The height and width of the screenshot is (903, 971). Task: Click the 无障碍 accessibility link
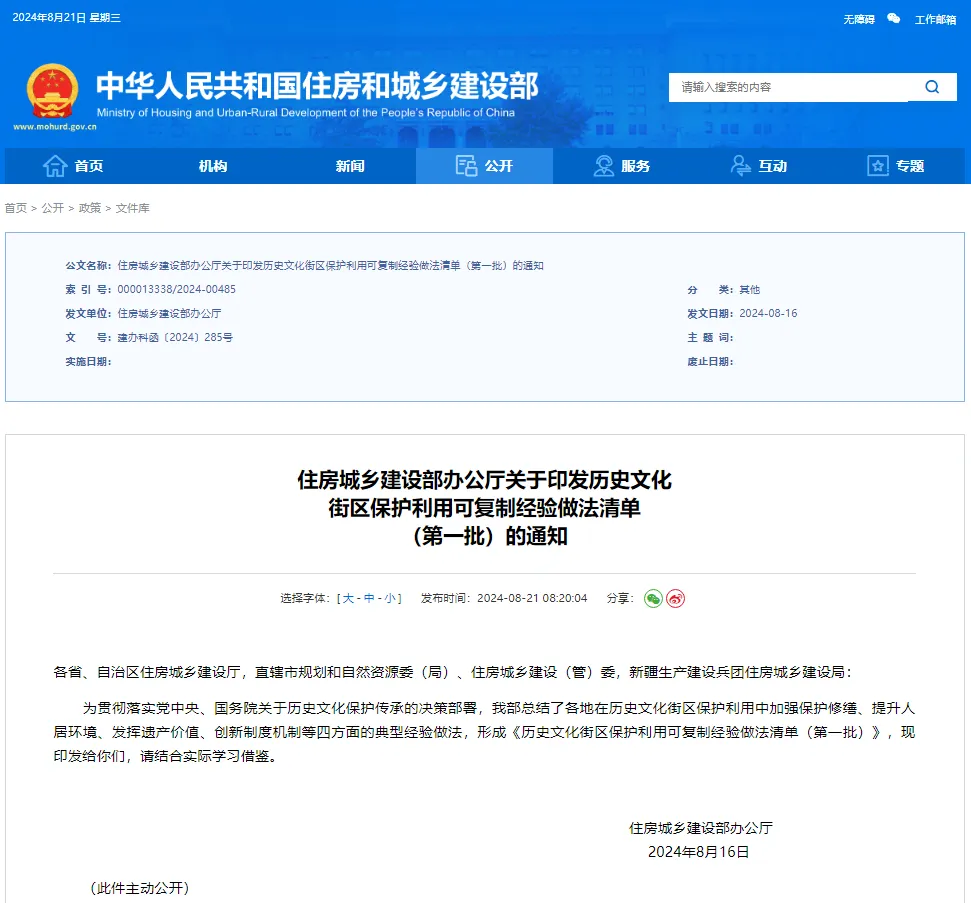click(857, 19)
